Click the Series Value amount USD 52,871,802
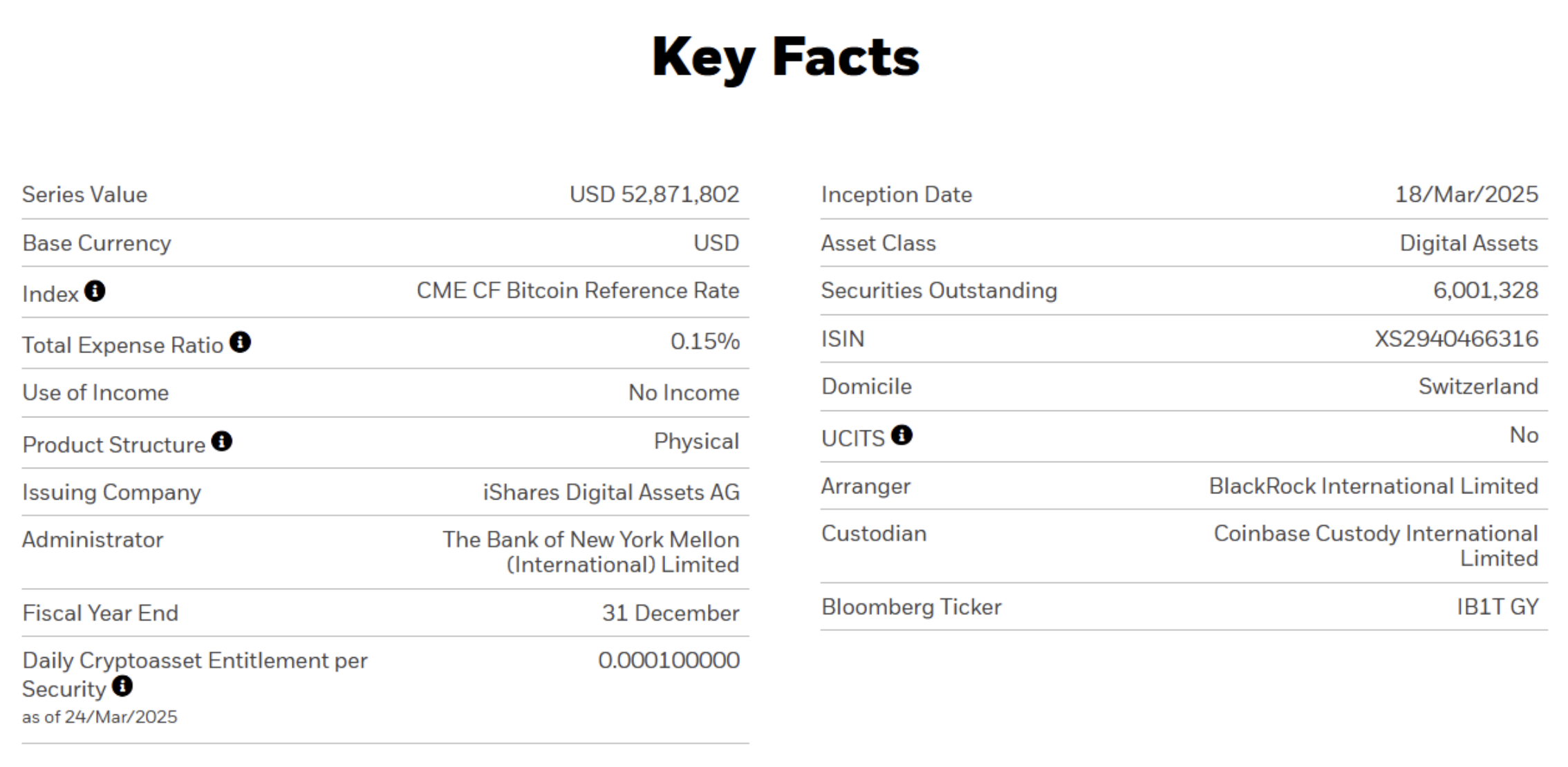This screenshot has width=1568, height=767. point(654,195)
